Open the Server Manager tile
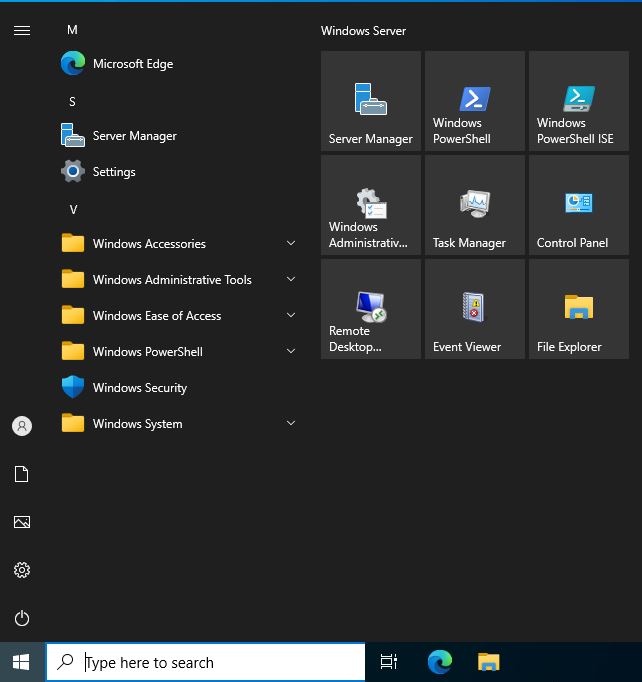 point(371,102)
